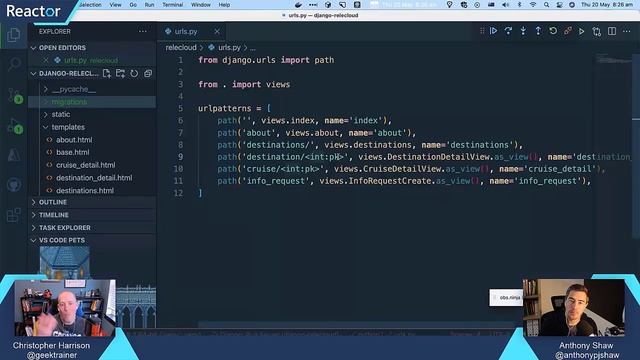Select urls.py relecloud in Open Editors

[92, 60]
